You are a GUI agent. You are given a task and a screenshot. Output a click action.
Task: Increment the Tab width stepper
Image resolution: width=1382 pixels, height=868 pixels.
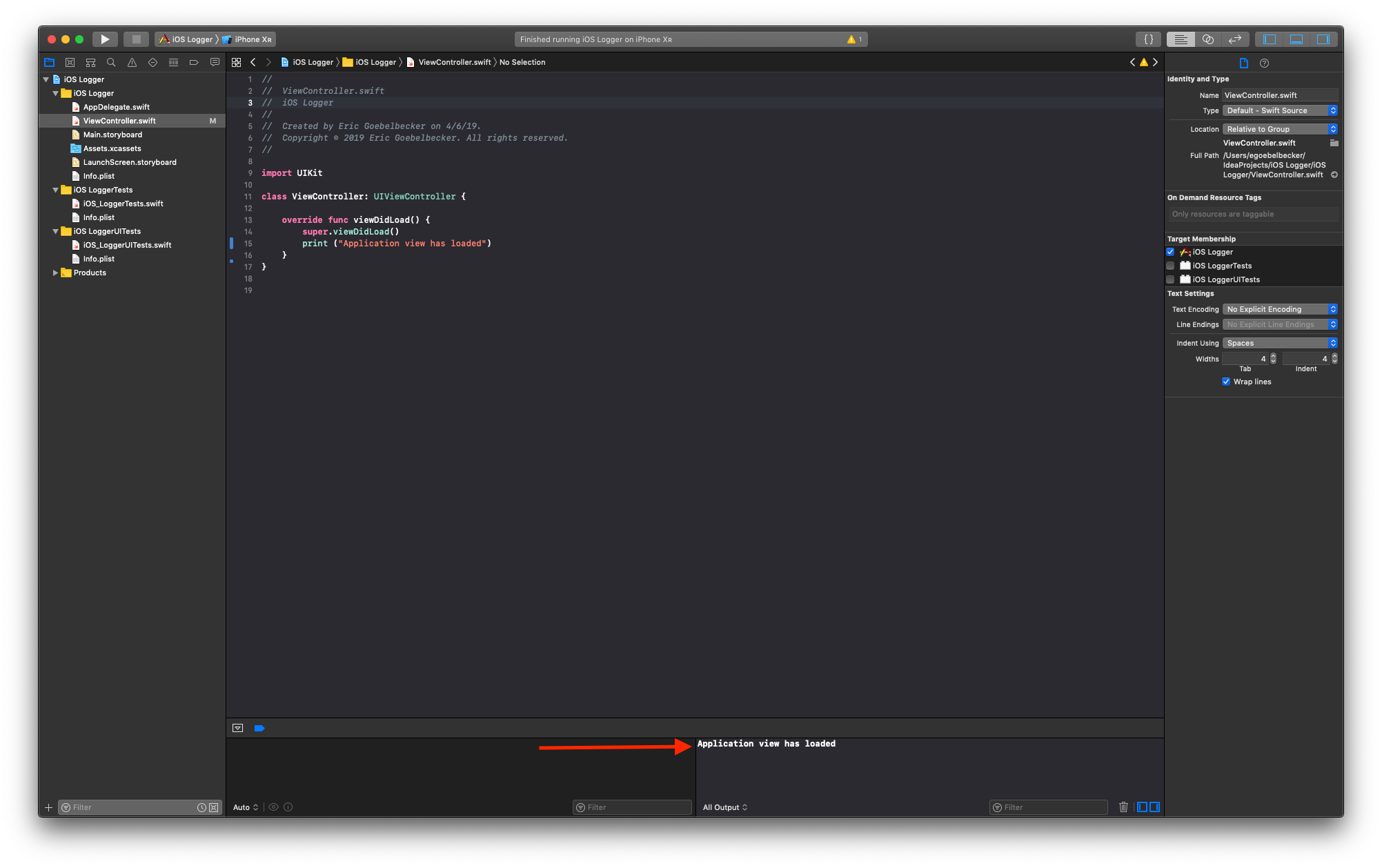(x=1273, y=356)
